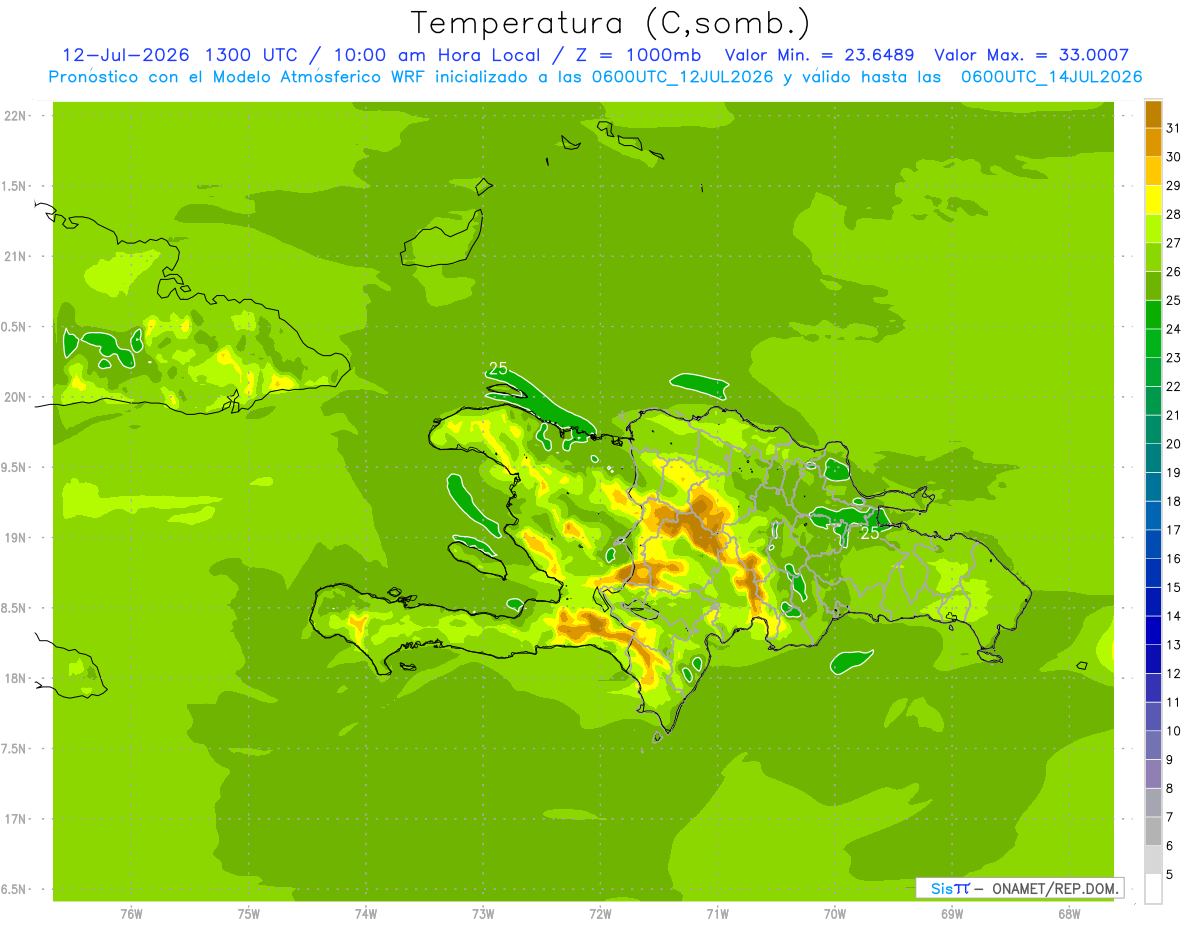This screenshot has width=1200, height=927.
Task: Click the color bar label "10"
Action: pos(1173,731)
